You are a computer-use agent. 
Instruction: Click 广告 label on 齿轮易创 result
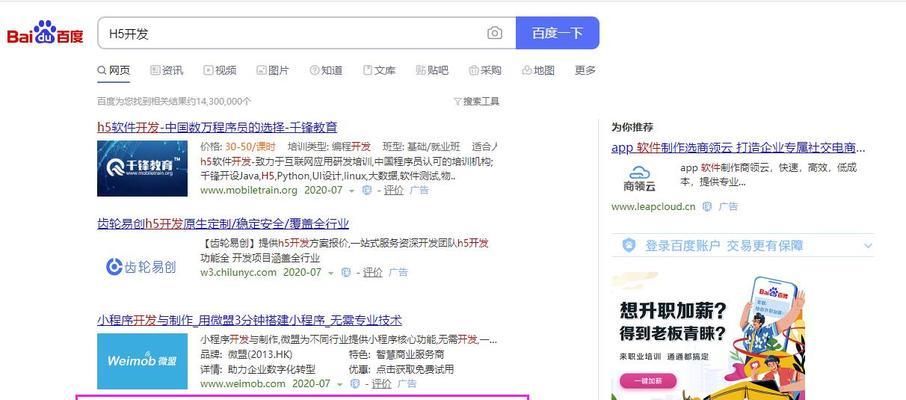coord(399,272)
